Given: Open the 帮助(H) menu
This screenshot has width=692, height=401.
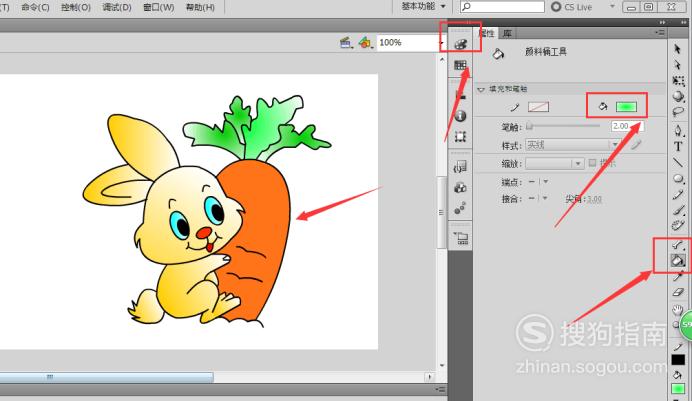Looking at the screenshot, I should point(200,7).
